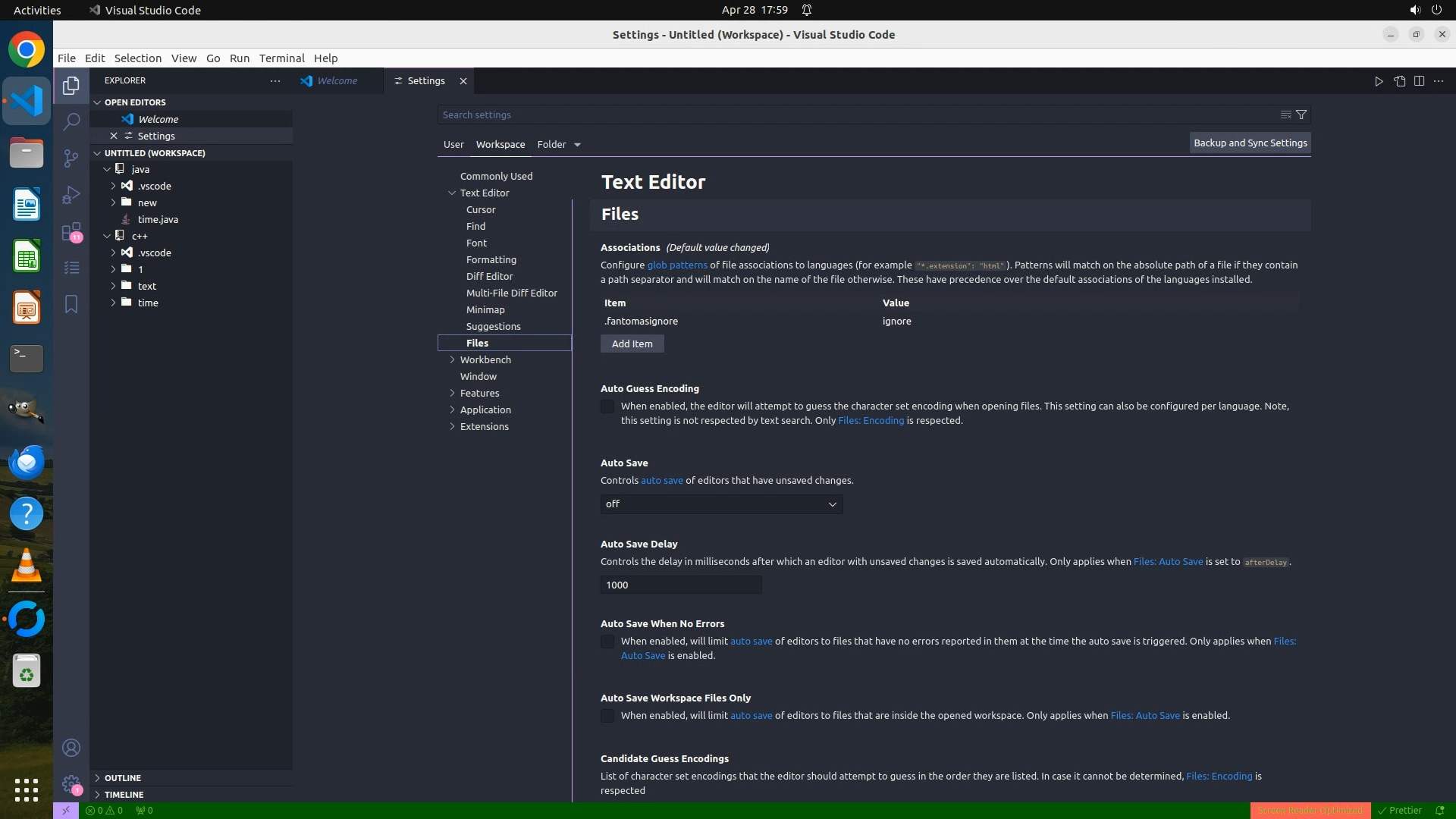Image resolution: width=1456 pixels, height=819 pixels.
Task: Click the filter settings funnel icon
Action: [x=1301, y=115]
